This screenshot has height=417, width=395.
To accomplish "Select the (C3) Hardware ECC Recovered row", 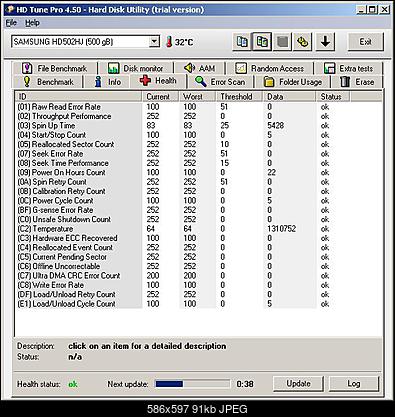I will pyautogui.click(x=199, y=238).
